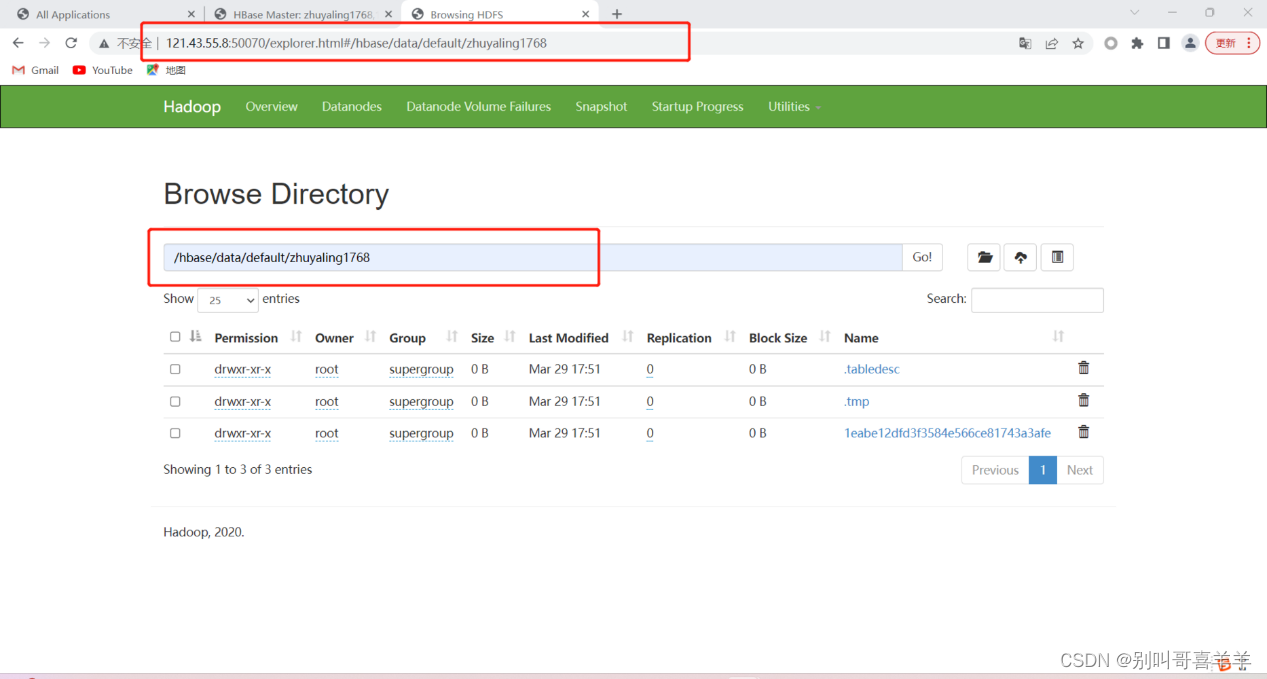This screenshot has width=1267, height=679.
Task: Edit group supergroup of .tabledesc row
Action: [421, 369]
